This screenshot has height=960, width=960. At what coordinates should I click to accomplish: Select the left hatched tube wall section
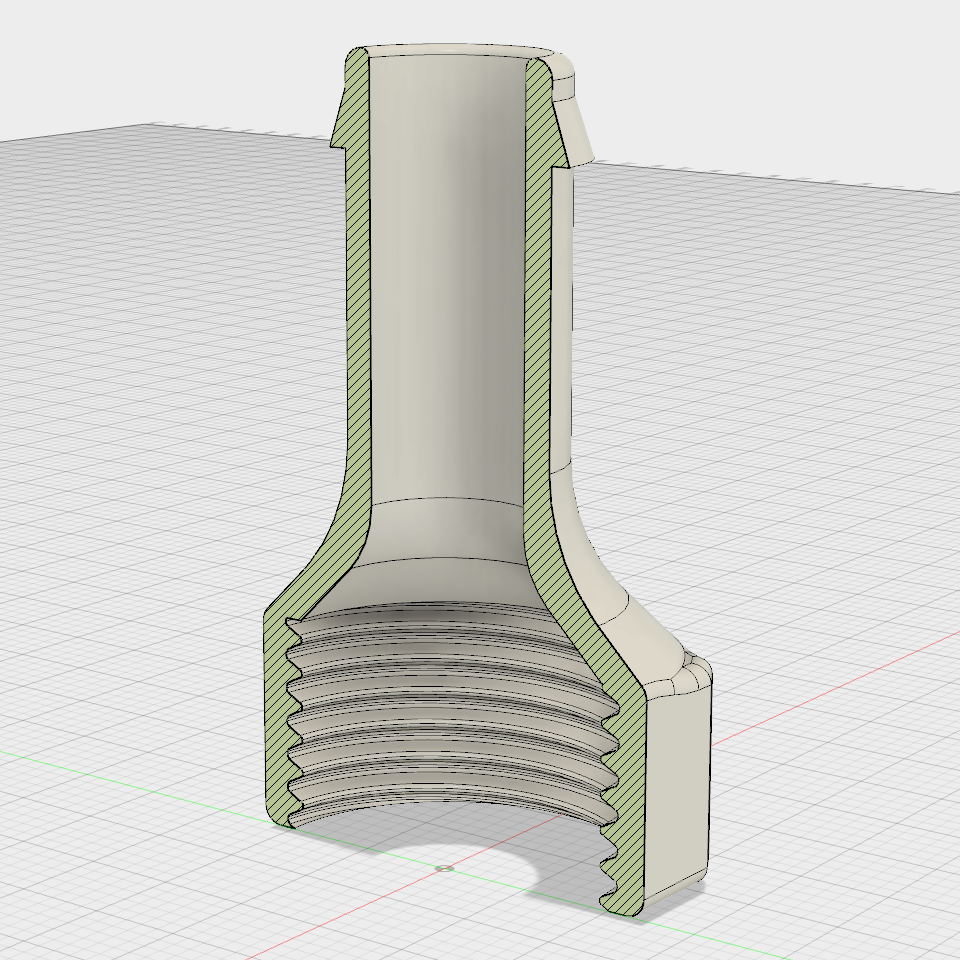tap(353, 300)
